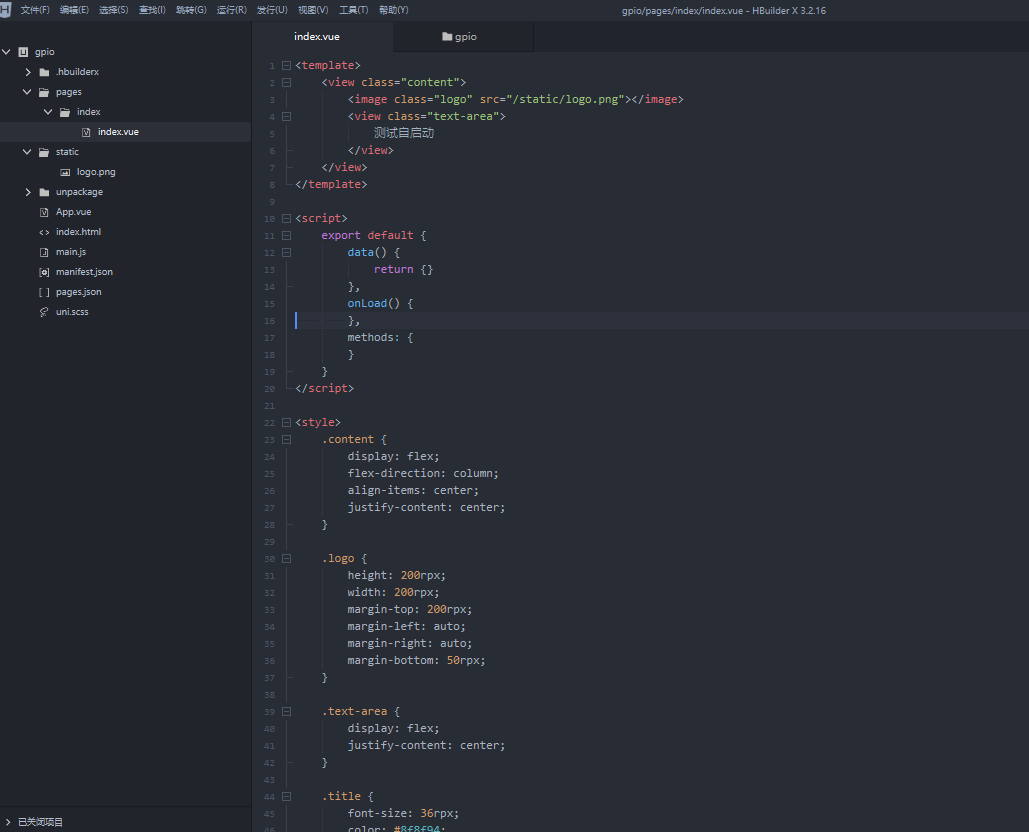1029x832 pixels.
Task: Expand the unpackage folder
Action: click(28, 192)
